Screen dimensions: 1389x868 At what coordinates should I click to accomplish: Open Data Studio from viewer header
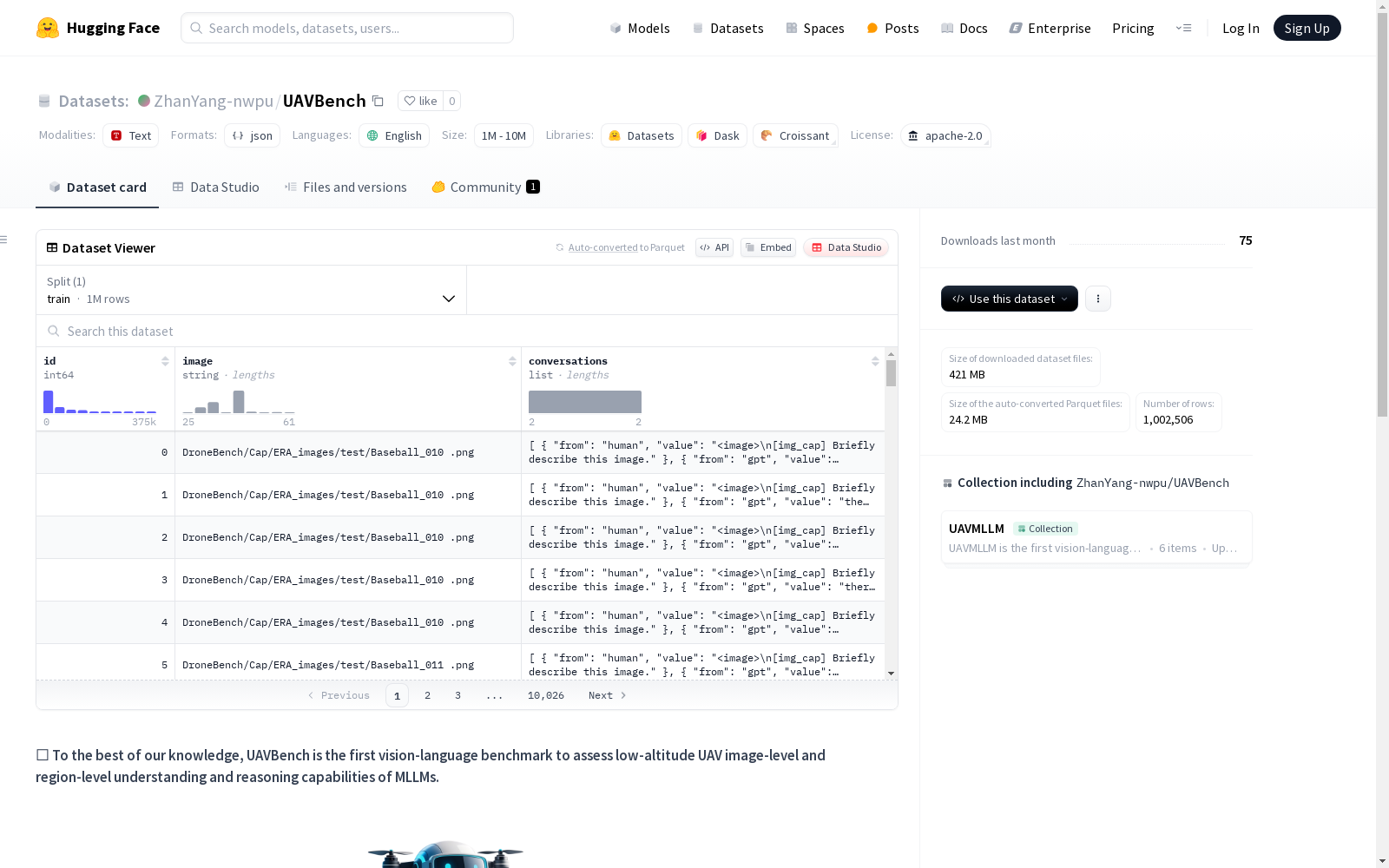846,247
